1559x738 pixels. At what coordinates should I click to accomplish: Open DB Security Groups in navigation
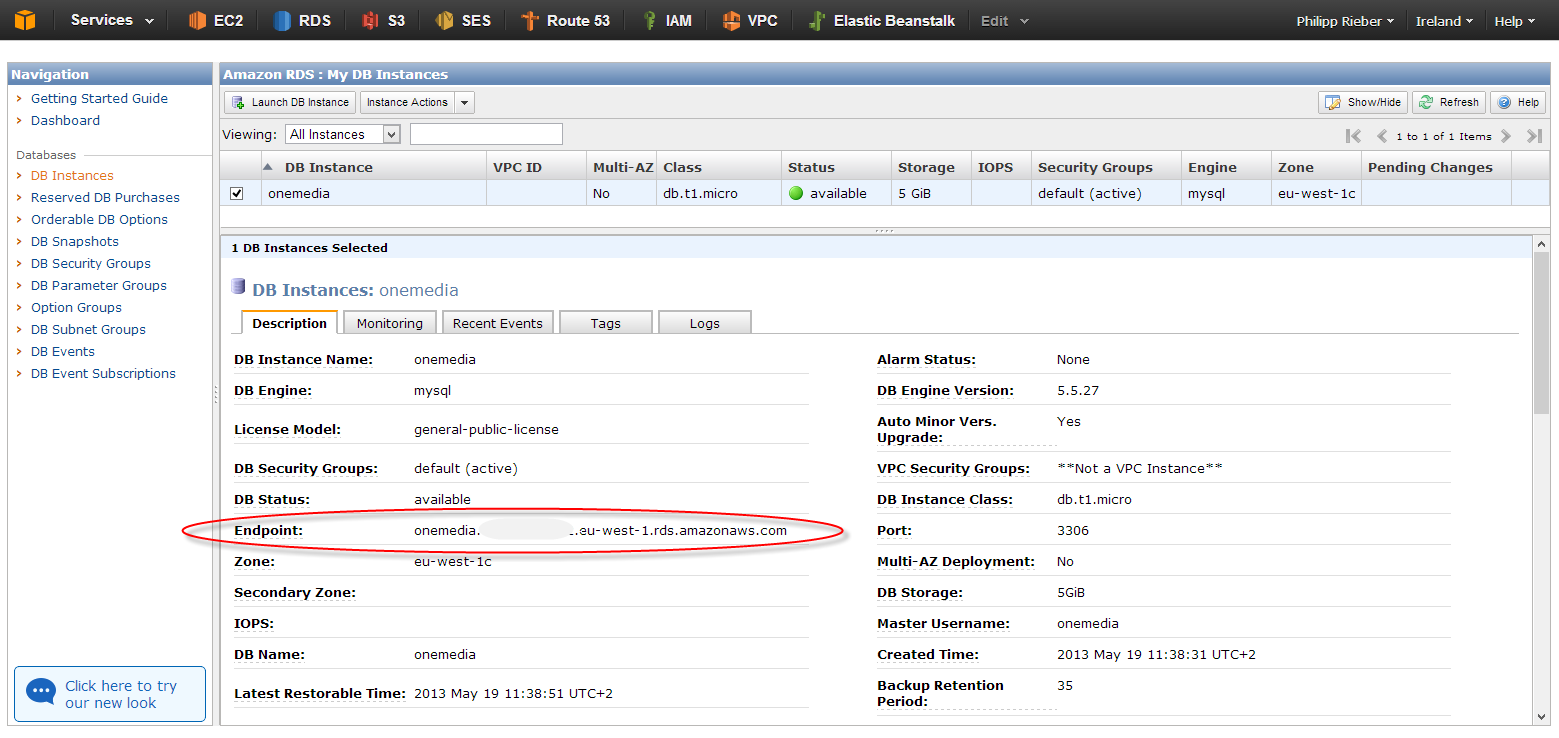[x=91, y=263]
